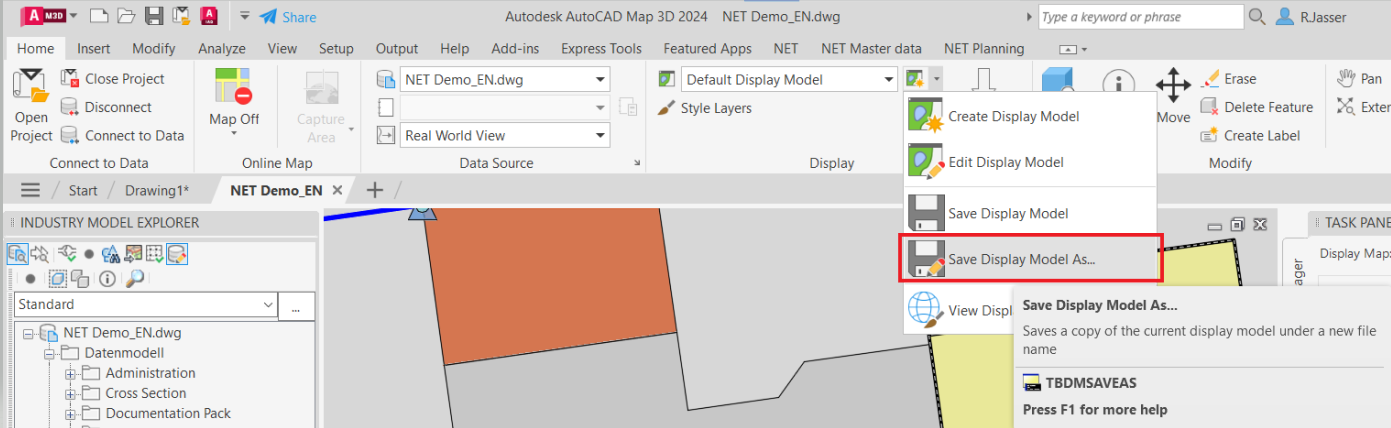Save drawing using the floppy disk icon
Image resolution: width=1391 pixels, height=428 pixels.
click(x=154, y=16)
